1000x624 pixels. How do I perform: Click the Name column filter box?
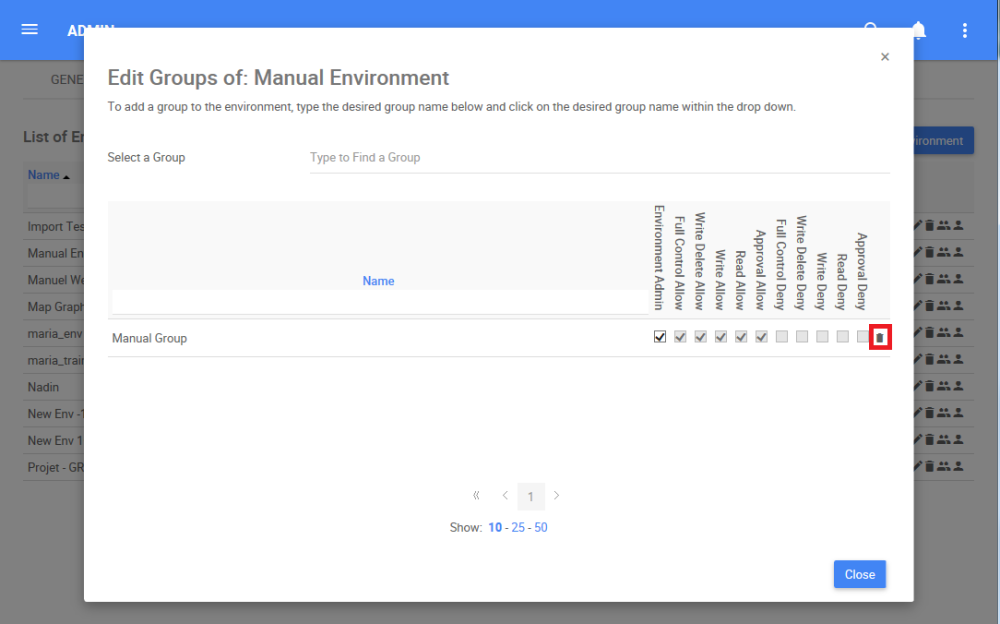click(x=379, y=301)
